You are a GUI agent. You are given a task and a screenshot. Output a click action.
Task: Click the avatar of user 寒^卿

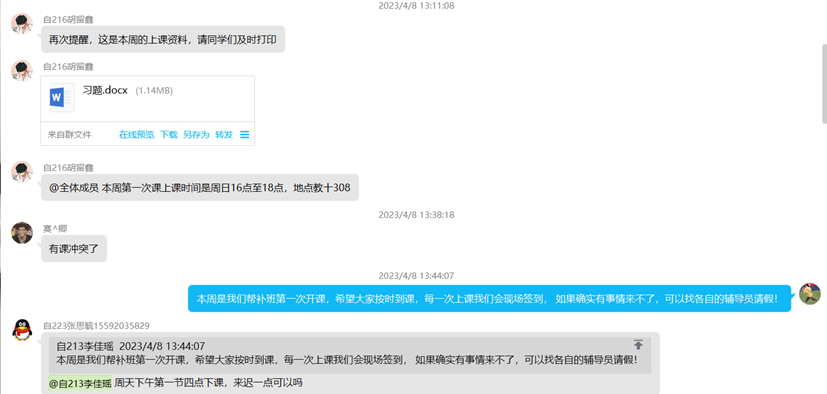tap(22, 233)
